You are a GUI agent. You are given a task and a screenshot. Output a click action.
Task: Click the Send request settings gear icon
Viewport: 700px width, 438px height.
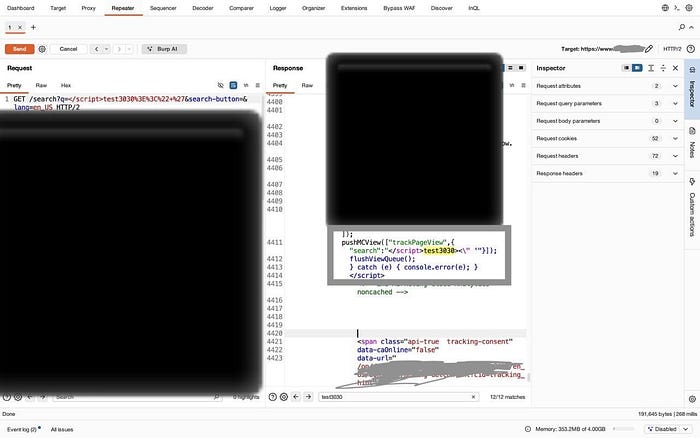pyautogui.click(x=42, y=49)
